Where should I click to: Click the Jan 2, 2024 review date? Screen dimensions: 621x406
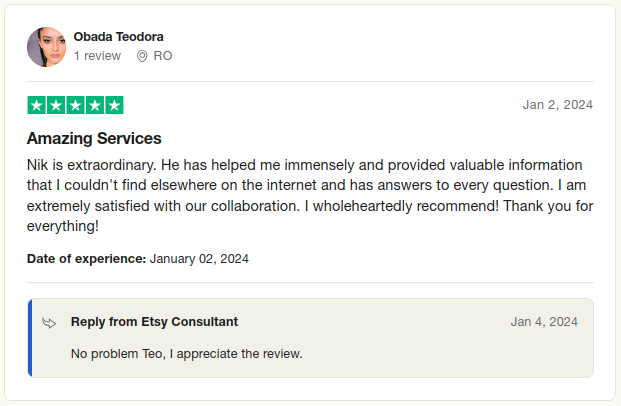[x=558, y=105]
